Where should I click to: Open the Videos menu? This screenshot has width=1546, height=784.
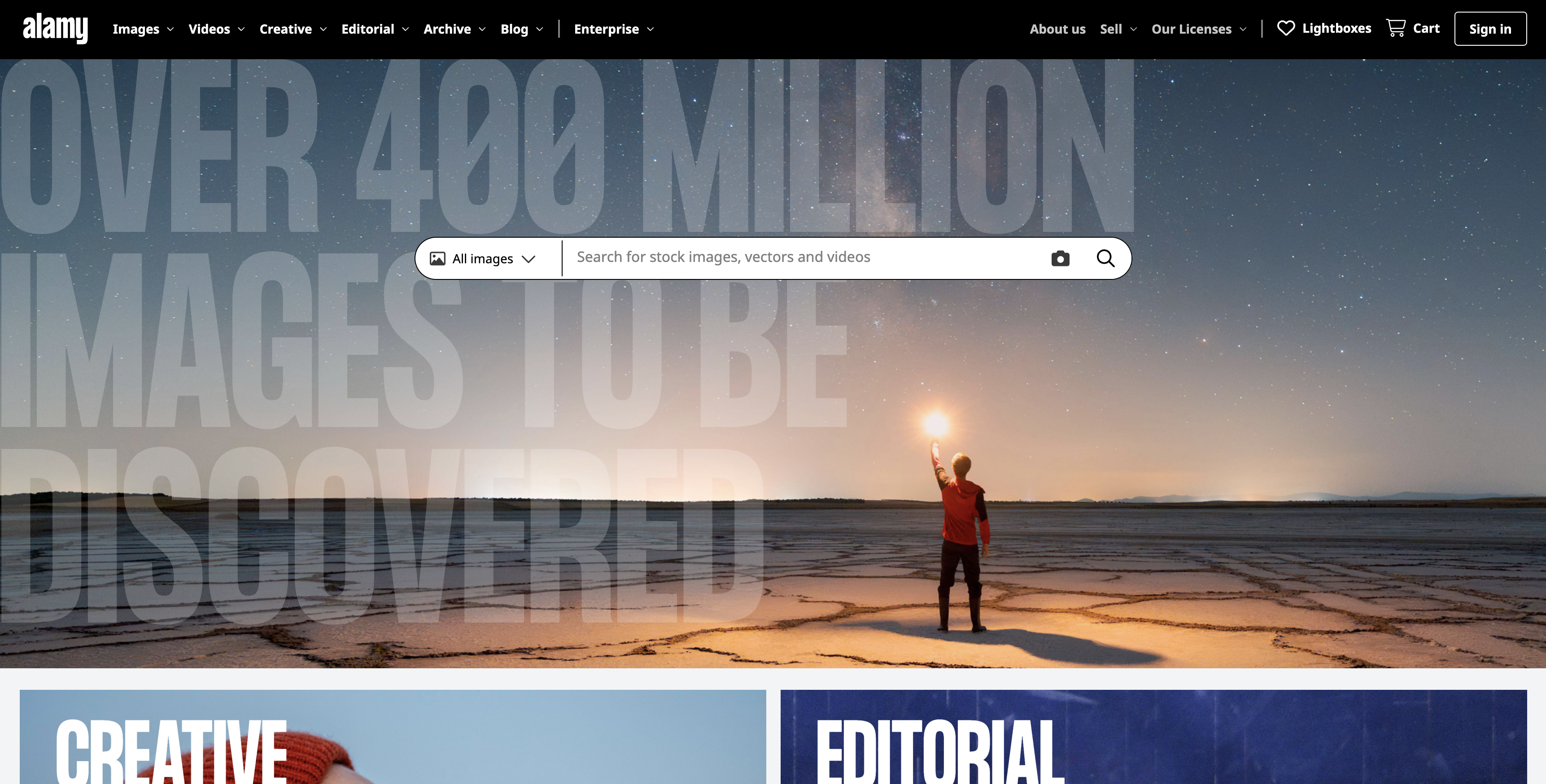coord(216,29)
